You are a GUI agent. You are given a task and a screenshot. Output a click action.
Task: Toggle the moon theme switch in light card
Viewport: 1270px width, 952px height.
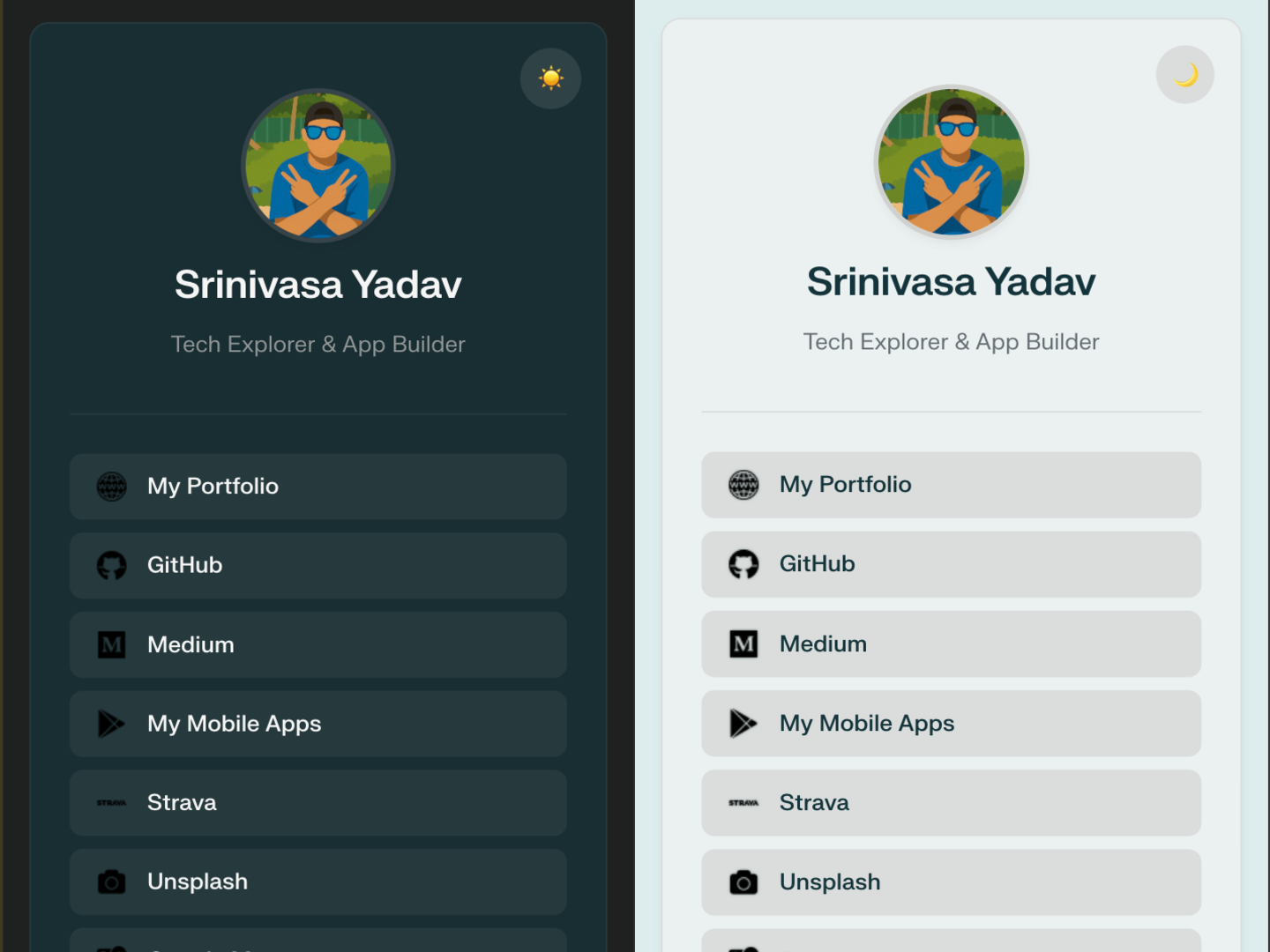(1185, 75)
